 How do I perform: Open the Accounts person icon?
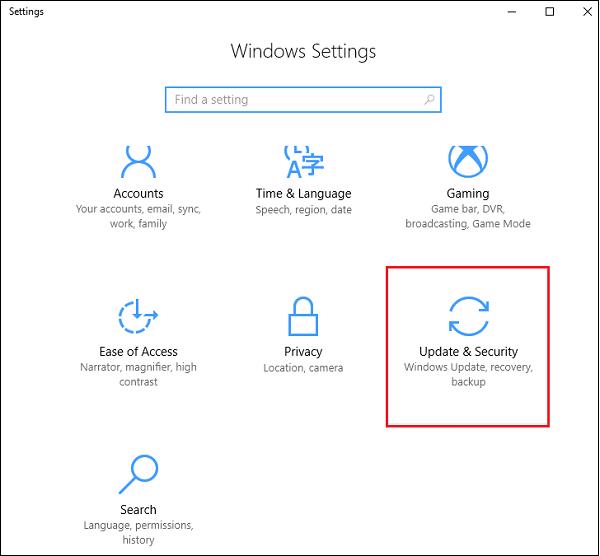(138, 162)
